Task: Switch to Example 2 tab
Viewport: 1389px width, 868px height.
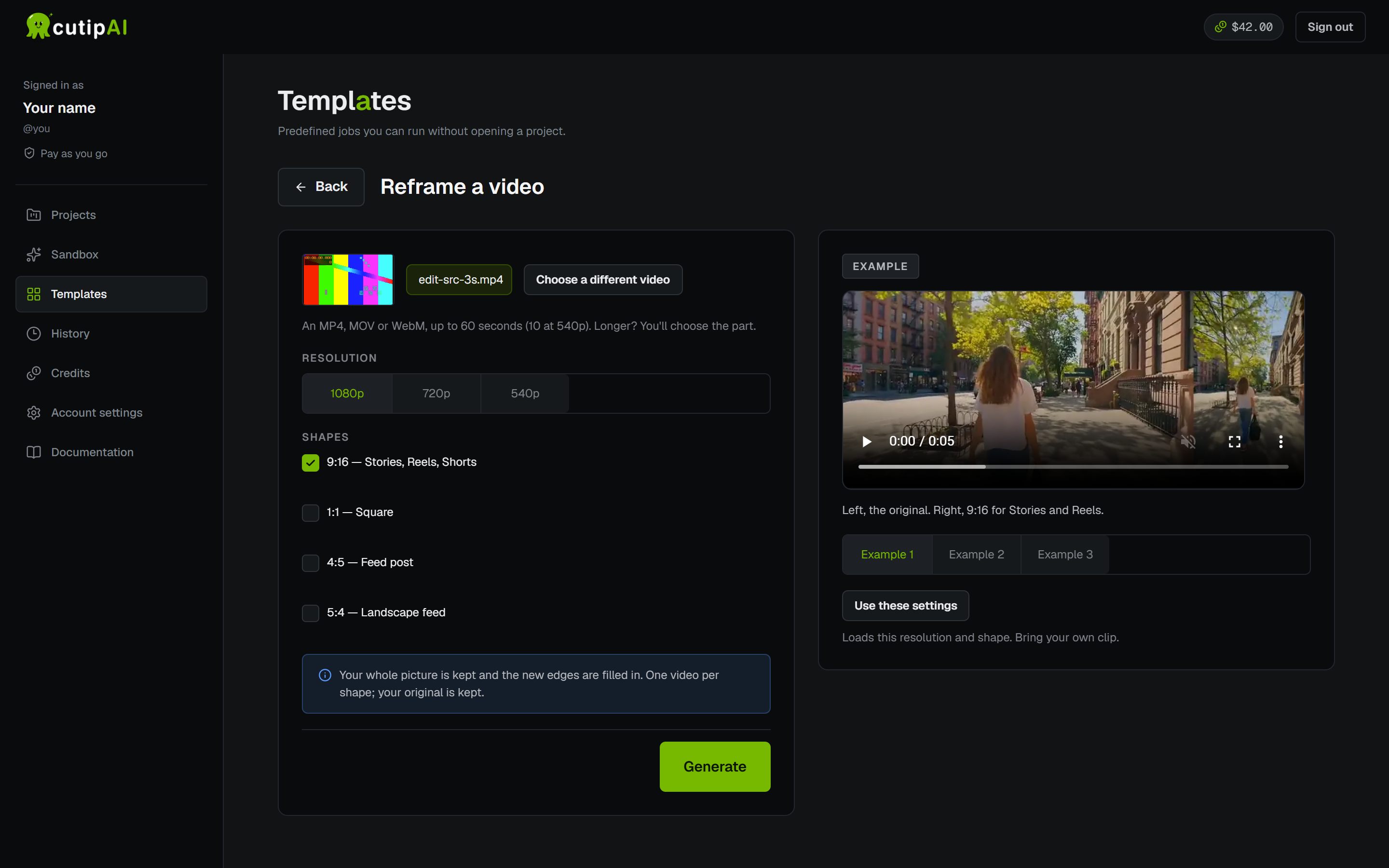Action: click(x=976, y=555)
